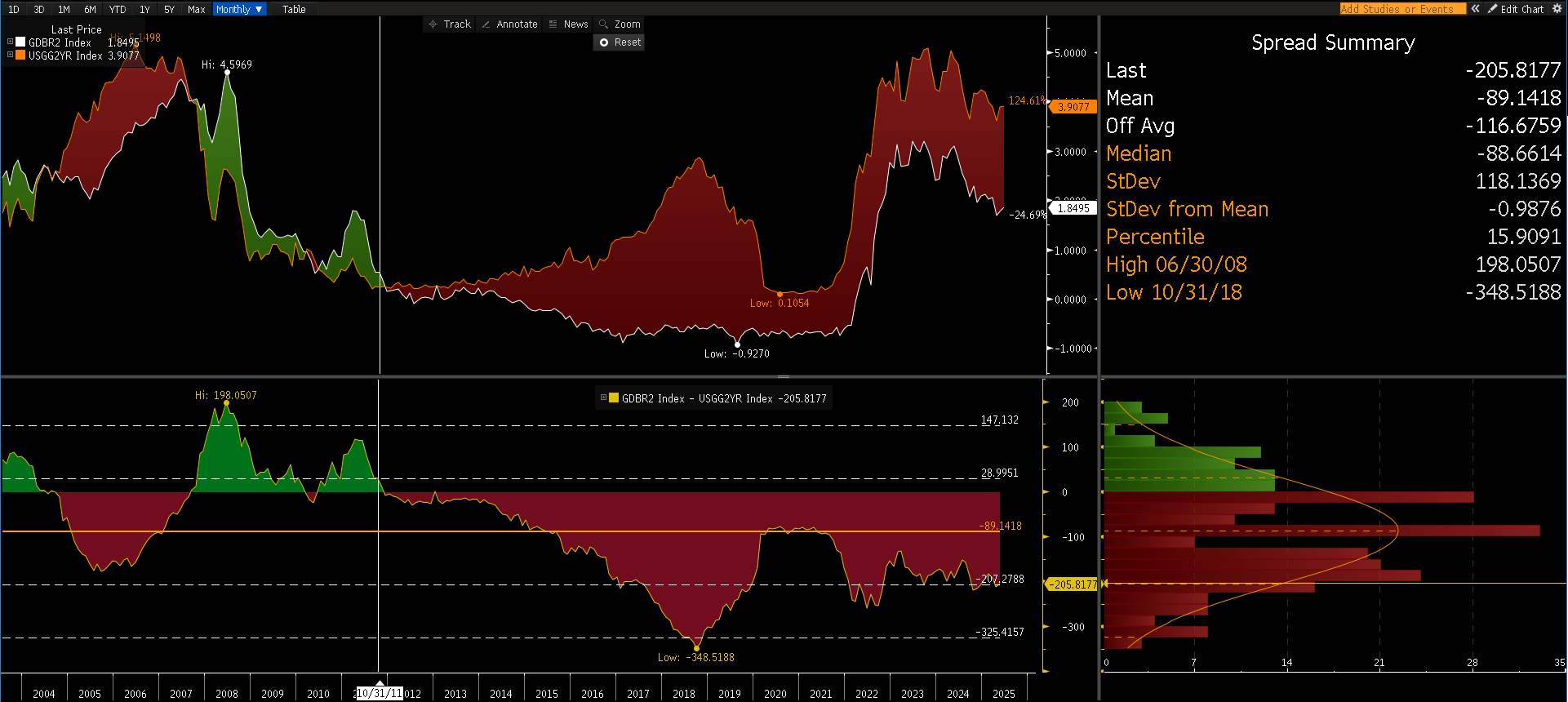The width and height of the screenshot is (1568, 702).
Task: Select the 1Y time range
Action: 144,9
